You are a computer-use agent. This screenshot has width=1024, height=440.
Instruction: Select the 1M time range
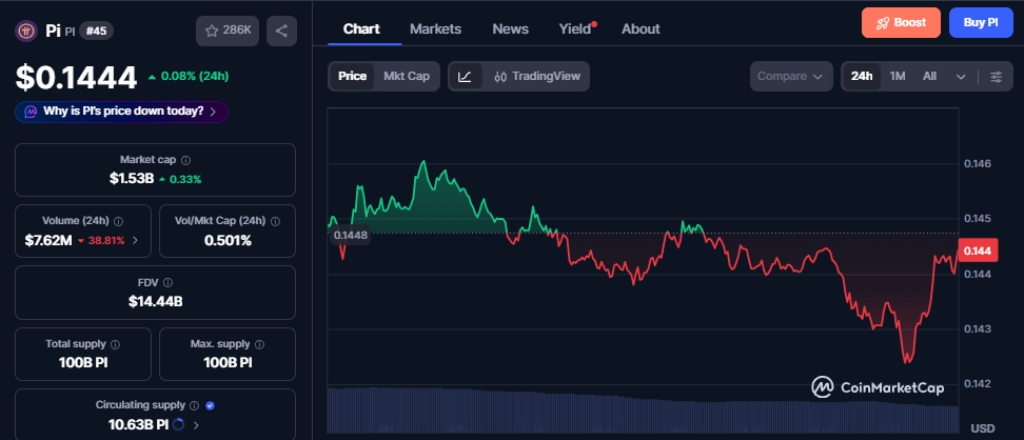897,76
